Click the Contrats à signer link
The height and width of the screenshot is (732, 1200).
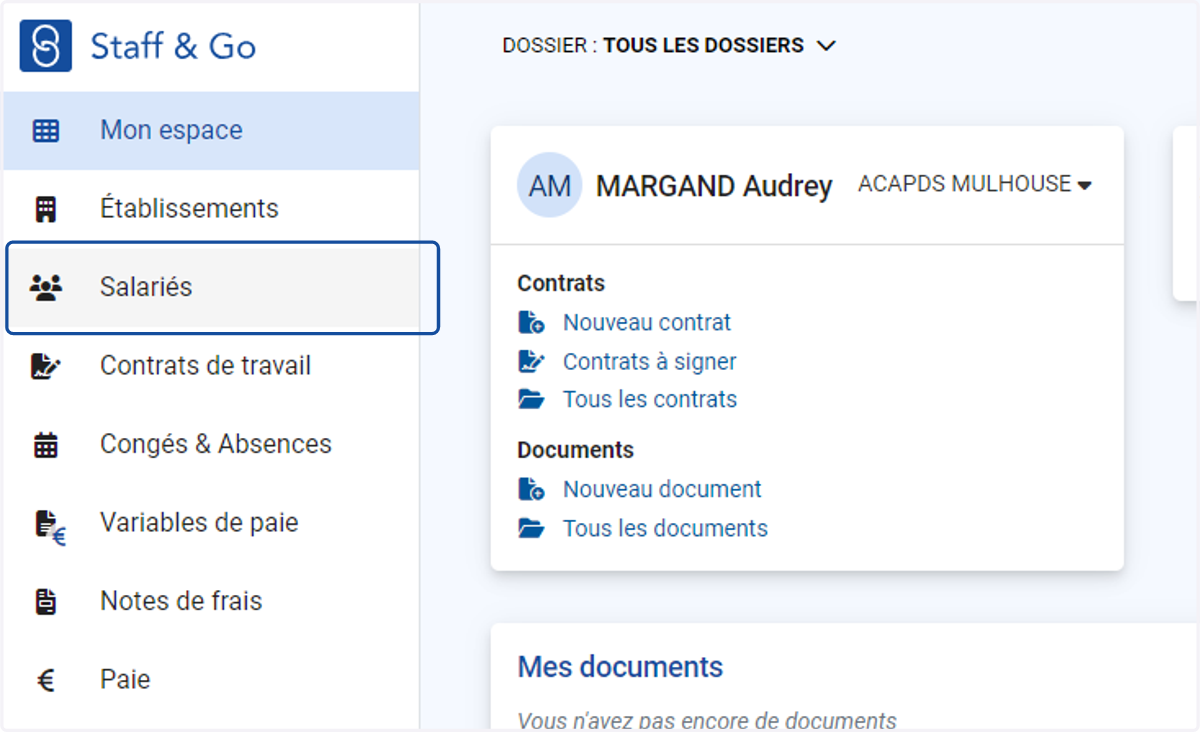click(x=650, y=361)
